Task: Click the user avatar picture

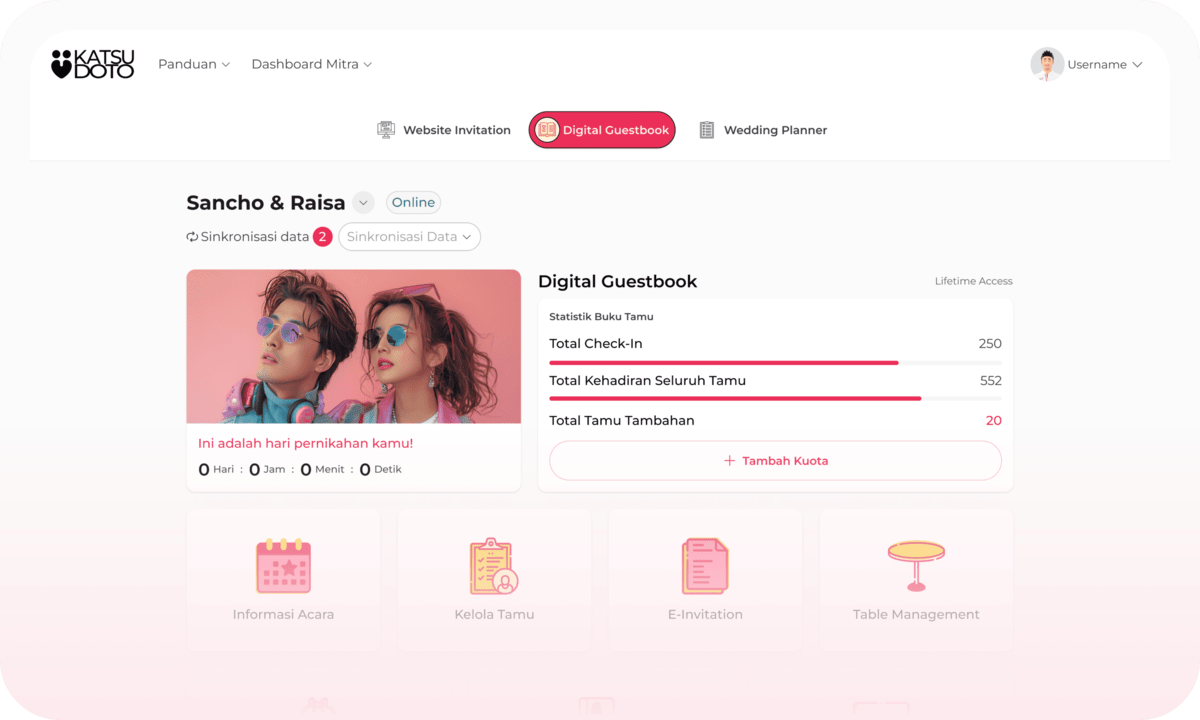Action: tap(1046, 64)
